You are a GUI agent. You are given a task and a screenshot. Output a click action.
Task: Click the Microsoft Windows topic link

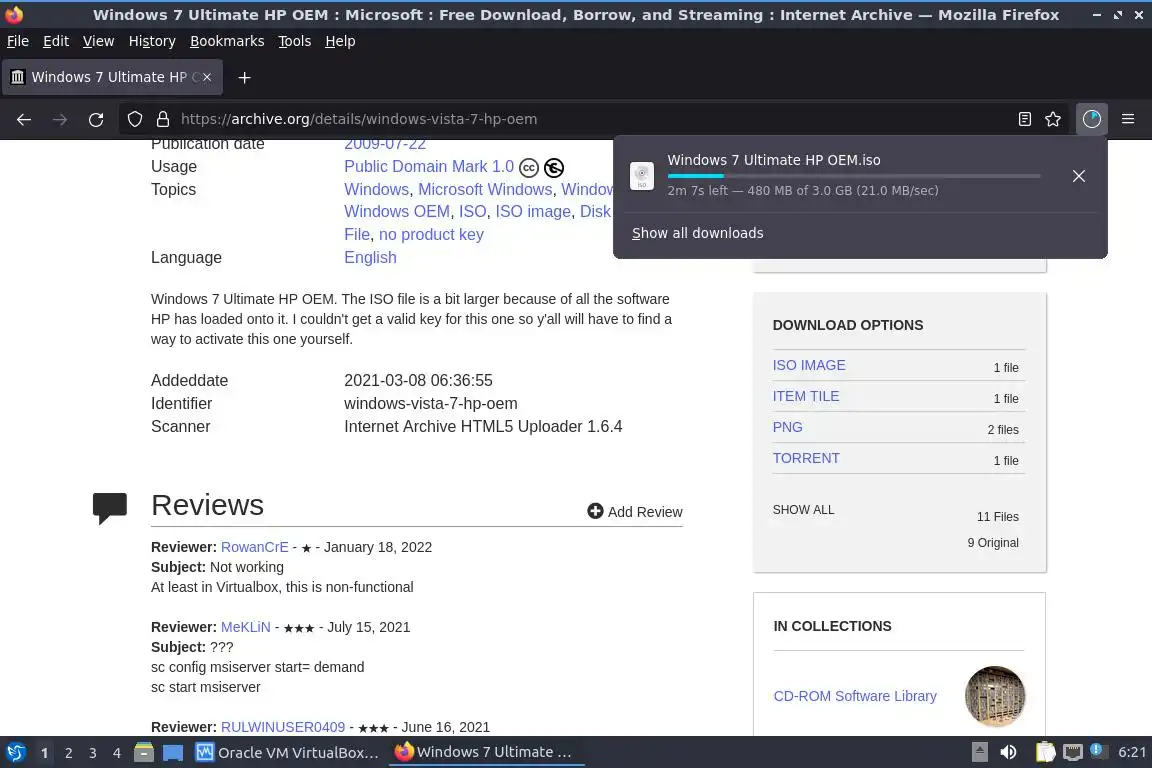[485, 190]
